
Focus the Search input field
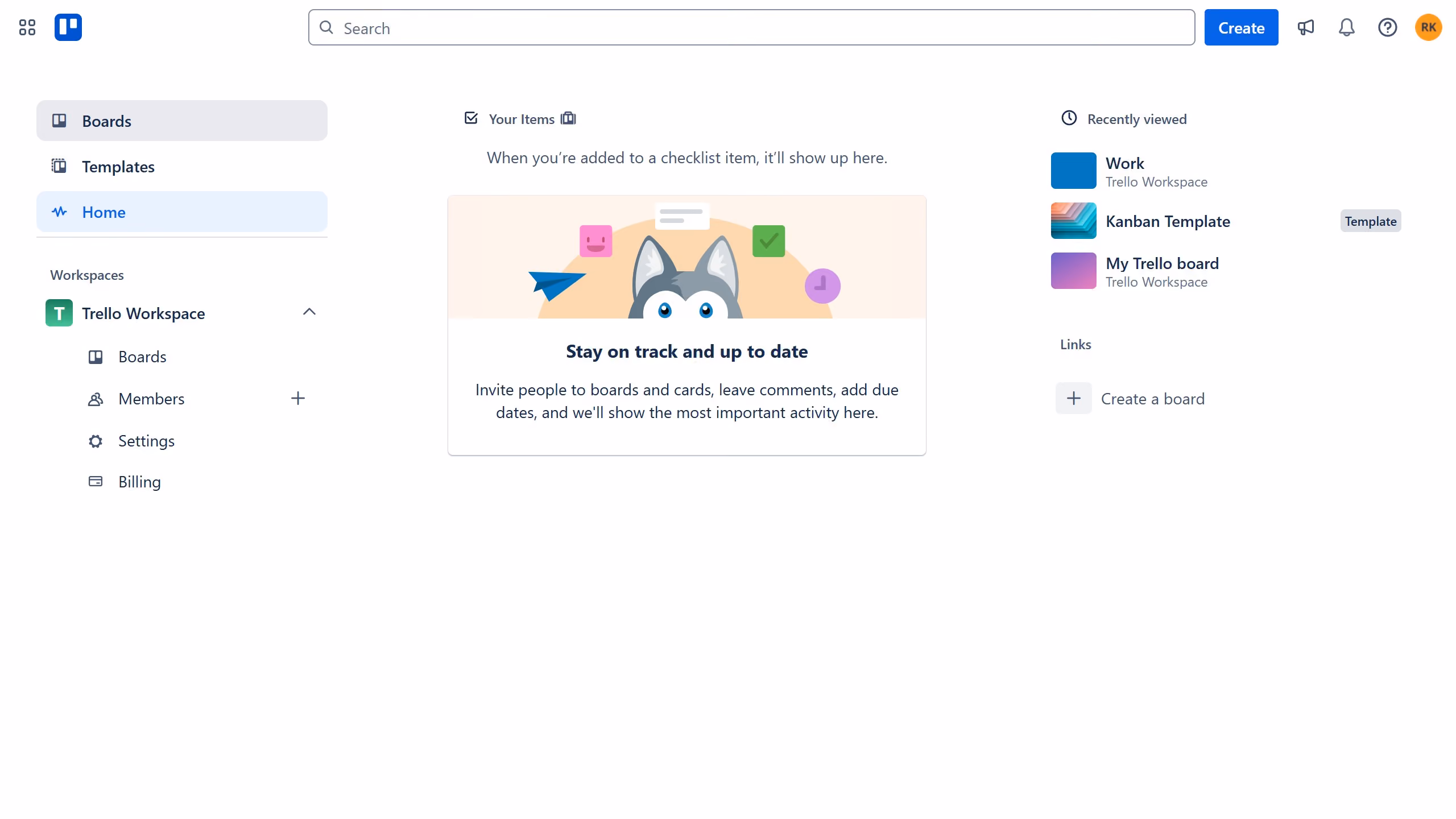click(x=751, y=27)
